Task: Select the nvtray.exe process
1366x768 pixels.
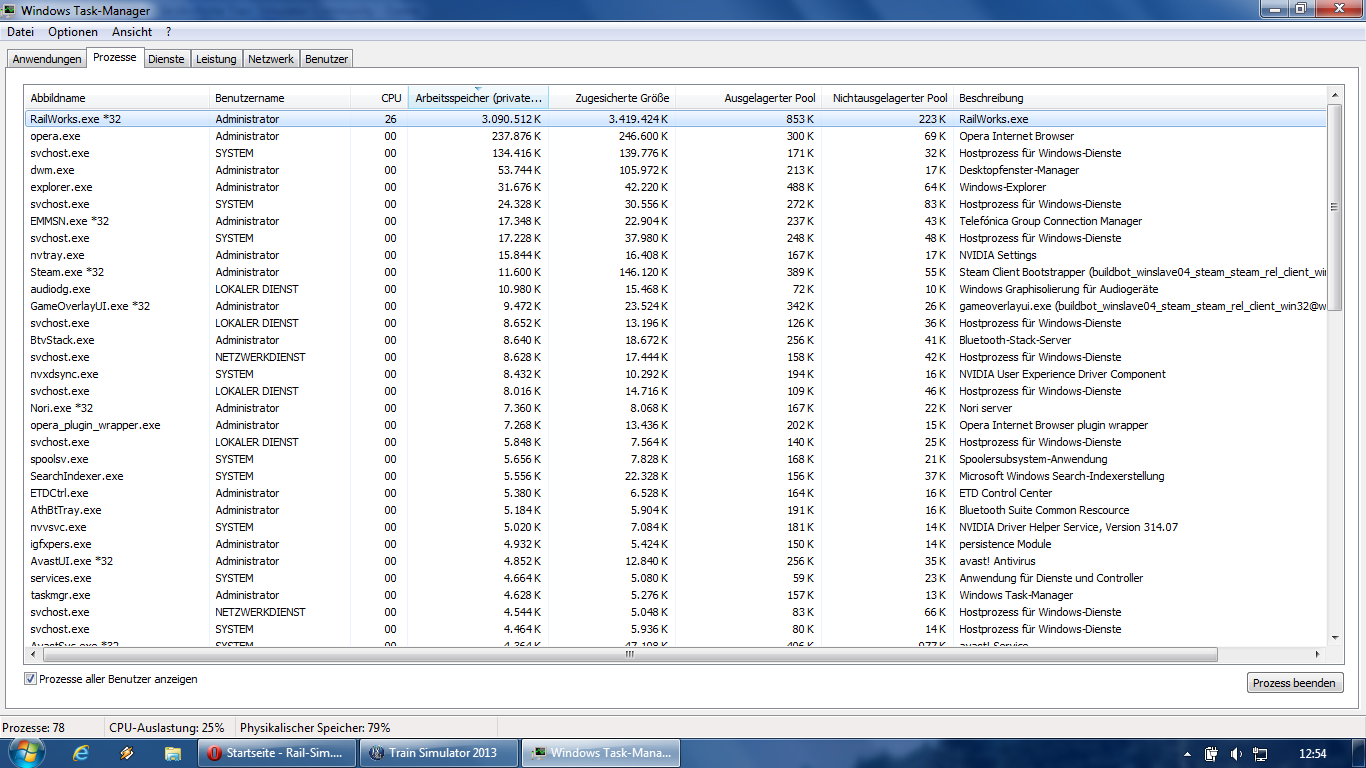Action: (676, 255)
